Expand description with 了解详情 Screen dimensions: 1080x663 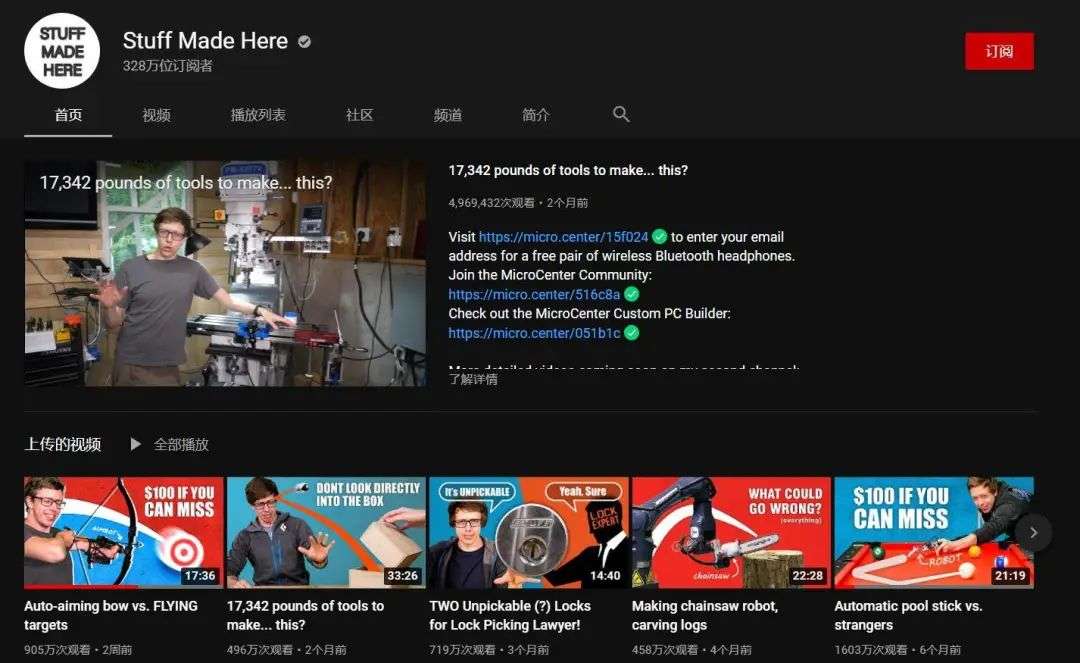click(x=473, y=379)
